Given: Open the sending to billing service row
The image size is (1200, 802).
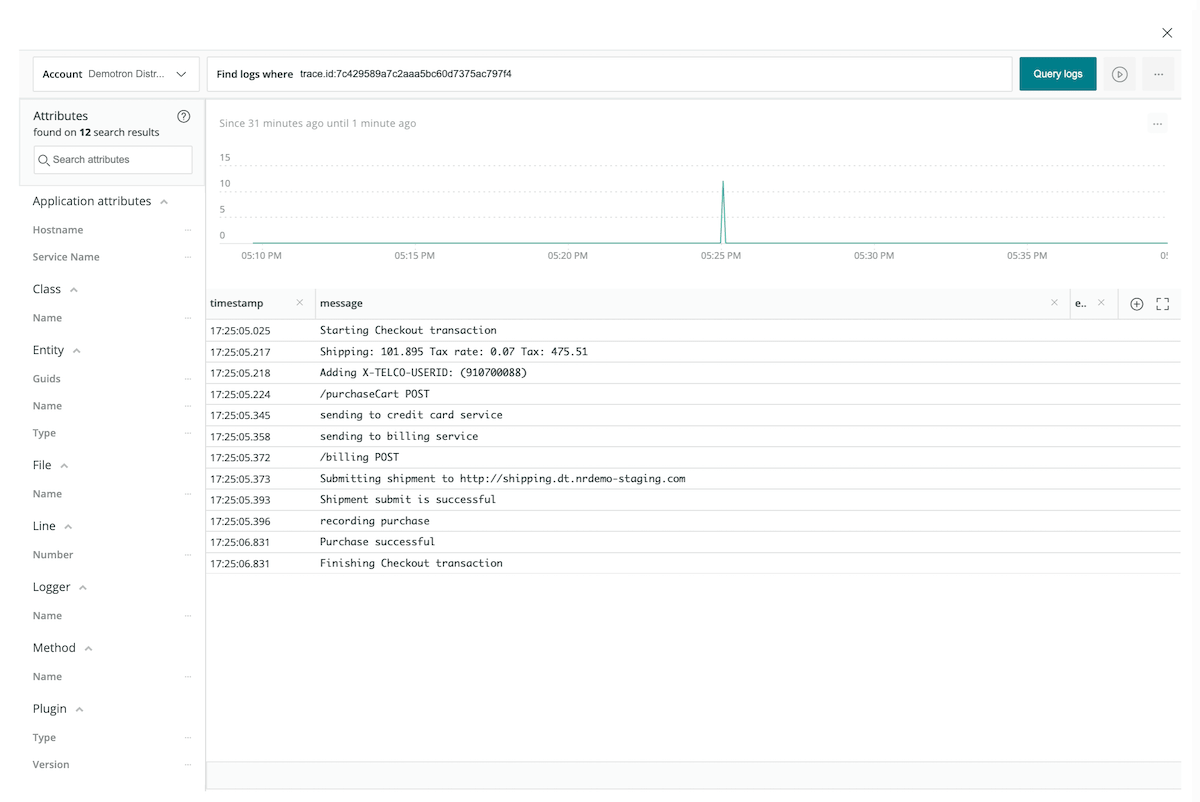Looking at the screenshot, I should click(693, 437).
